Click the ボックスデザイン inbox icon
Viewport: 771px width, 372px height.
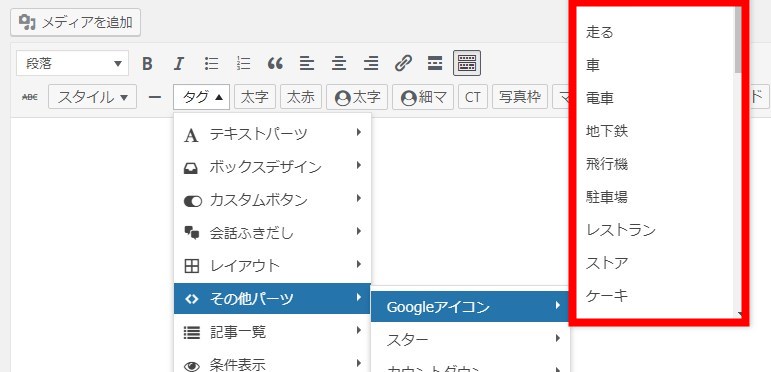pos(191,168)
